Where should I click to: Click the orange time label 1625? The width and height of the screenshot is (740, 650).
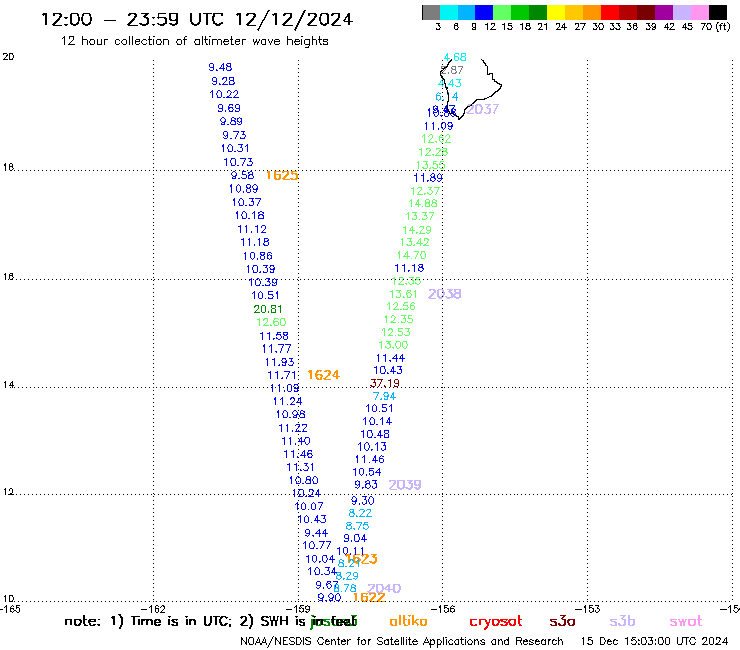coord(282,176)
